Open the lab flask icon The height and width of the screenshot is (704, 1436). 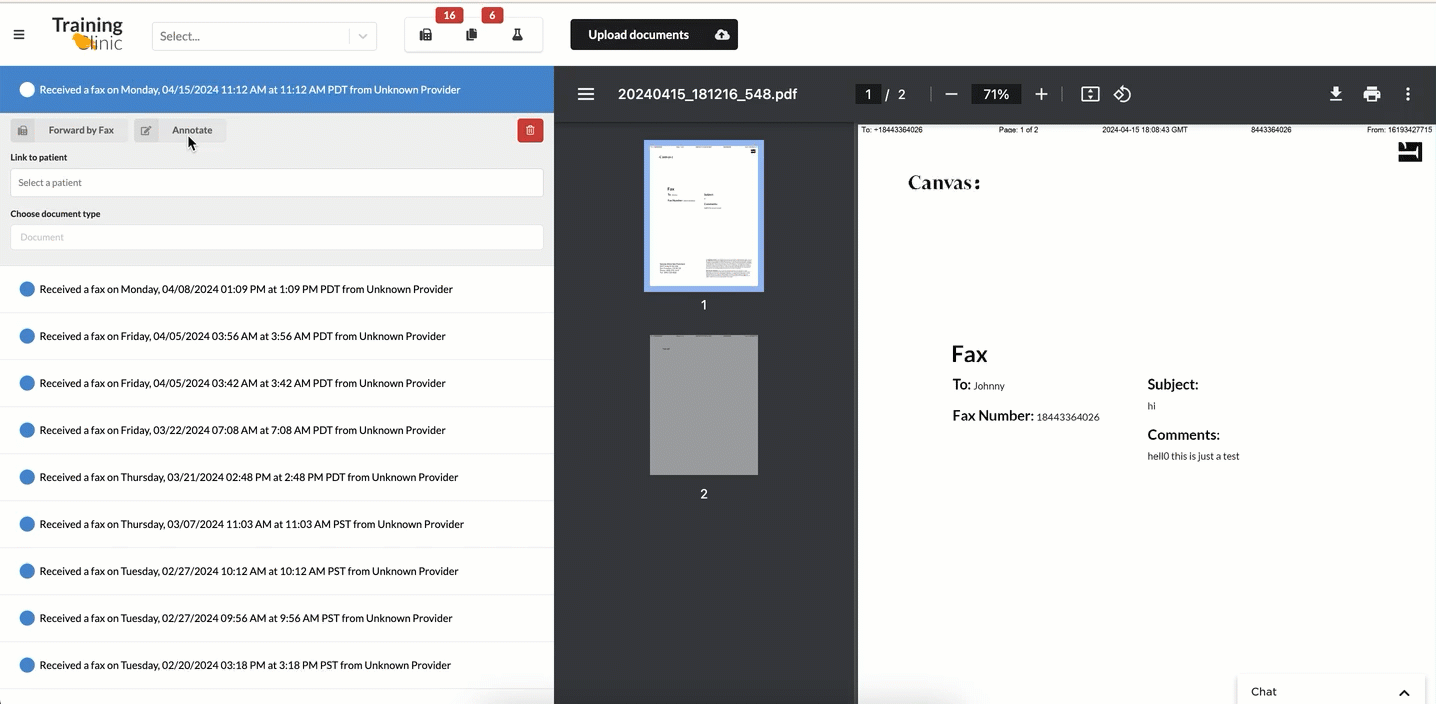pyautogui.click(x=517, y=35)
